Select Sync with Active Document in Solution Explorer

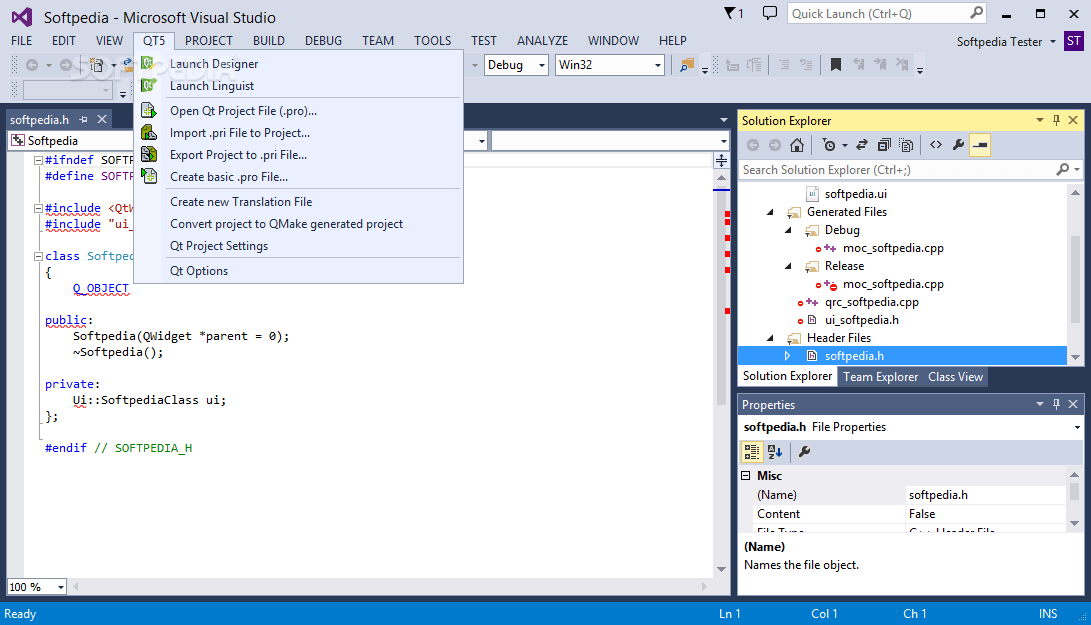(861, 144)
